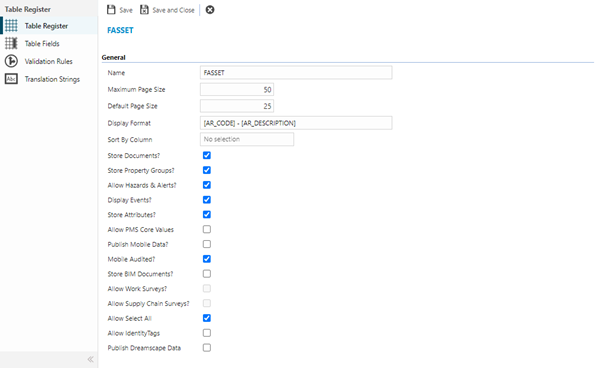Click into the Display Format input
600x368 pixels.
coord(296,123)
